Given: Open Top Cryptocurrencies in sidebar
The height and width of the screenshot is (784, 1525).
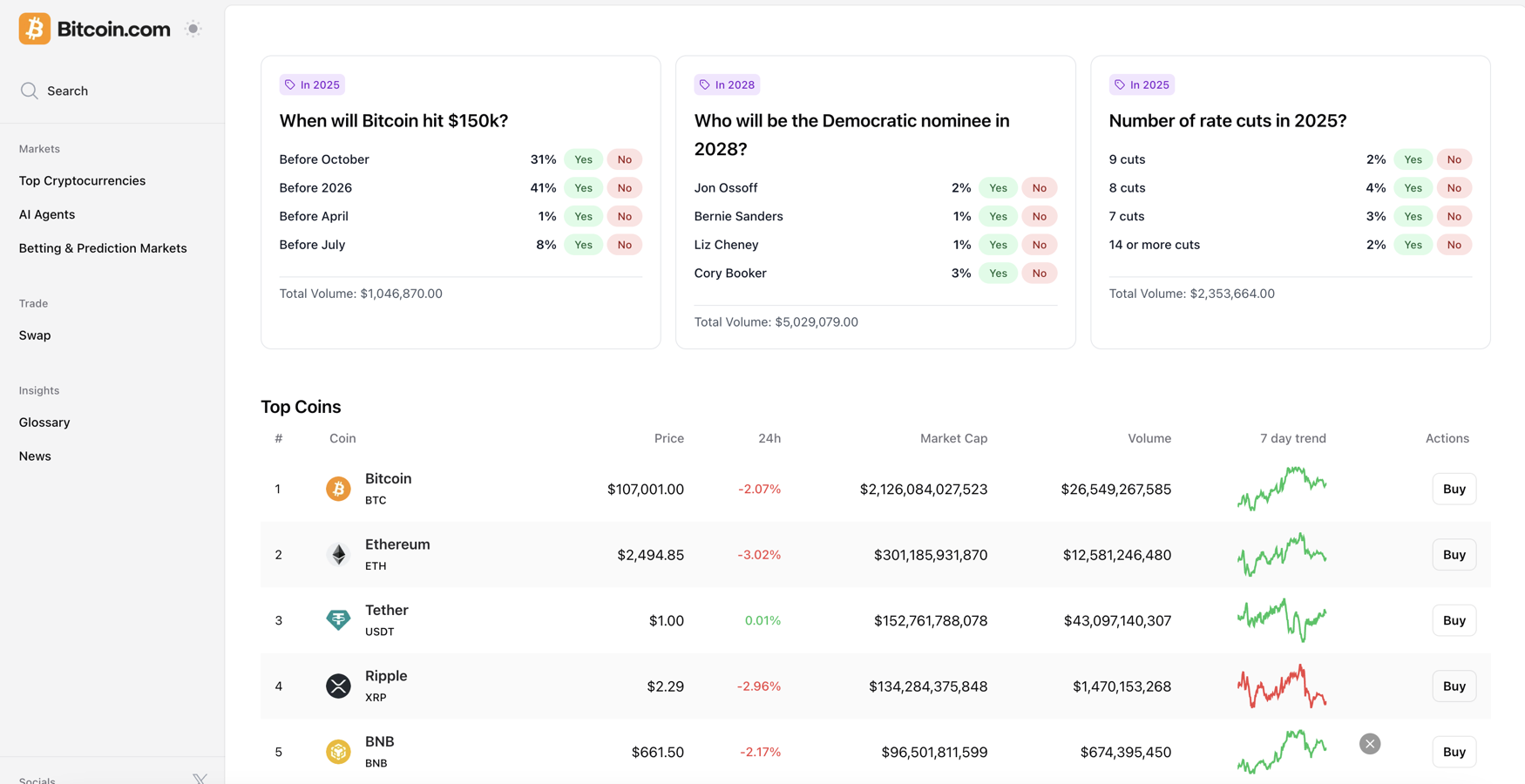Looking at the screenshot, I should (82, 180).
